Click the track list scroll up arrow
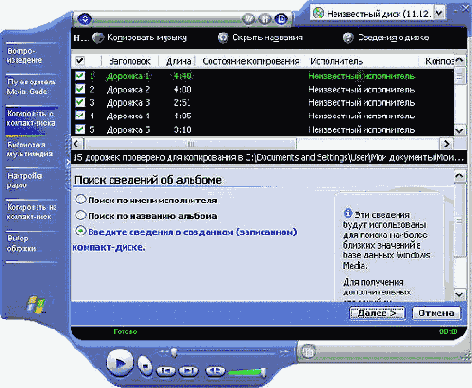 click(460, 61)
